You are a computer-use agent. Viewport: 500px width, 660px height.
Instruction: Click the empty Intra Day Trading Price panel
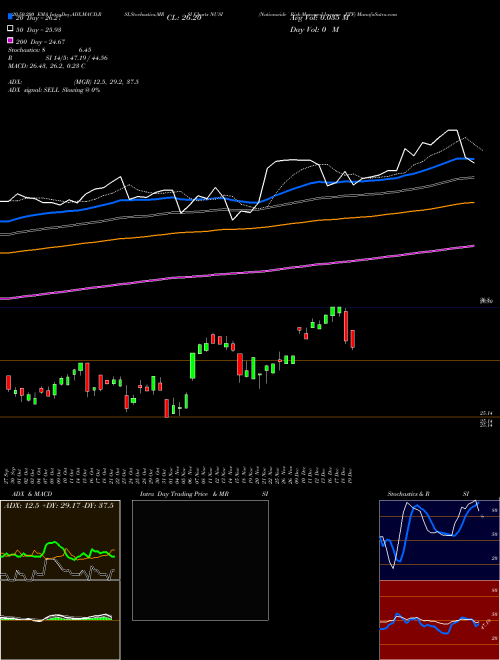(x=200, y=560)
